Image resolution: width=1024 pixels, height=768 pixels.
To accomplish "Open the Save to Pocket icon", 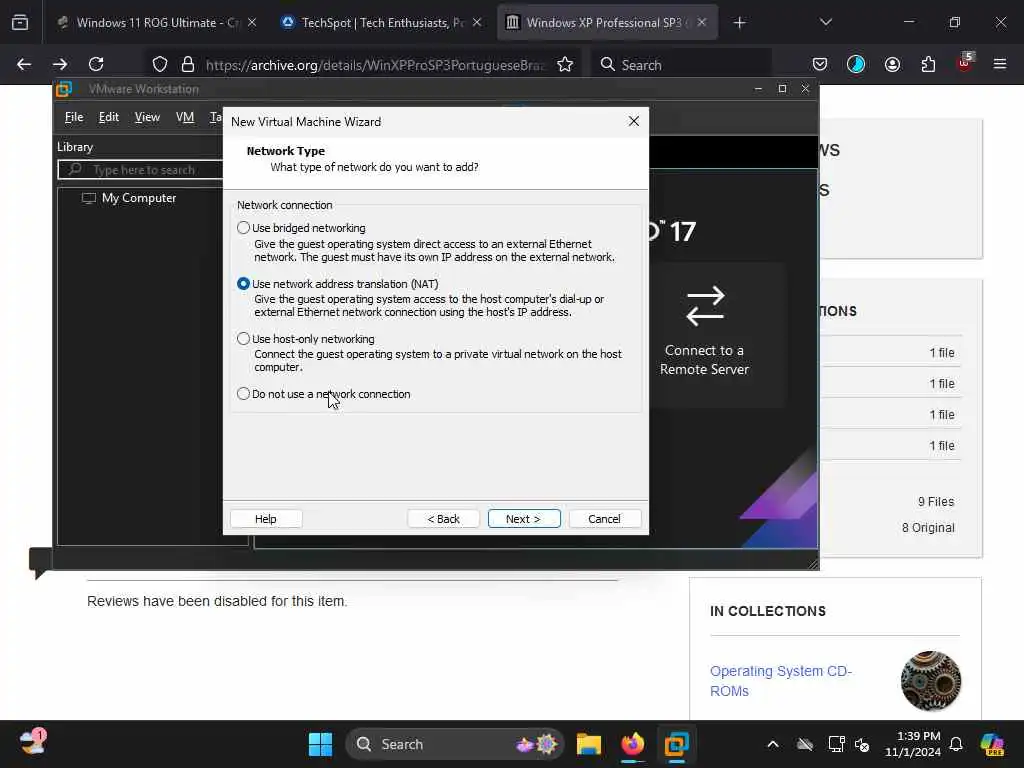I will (x=820, y=64).
